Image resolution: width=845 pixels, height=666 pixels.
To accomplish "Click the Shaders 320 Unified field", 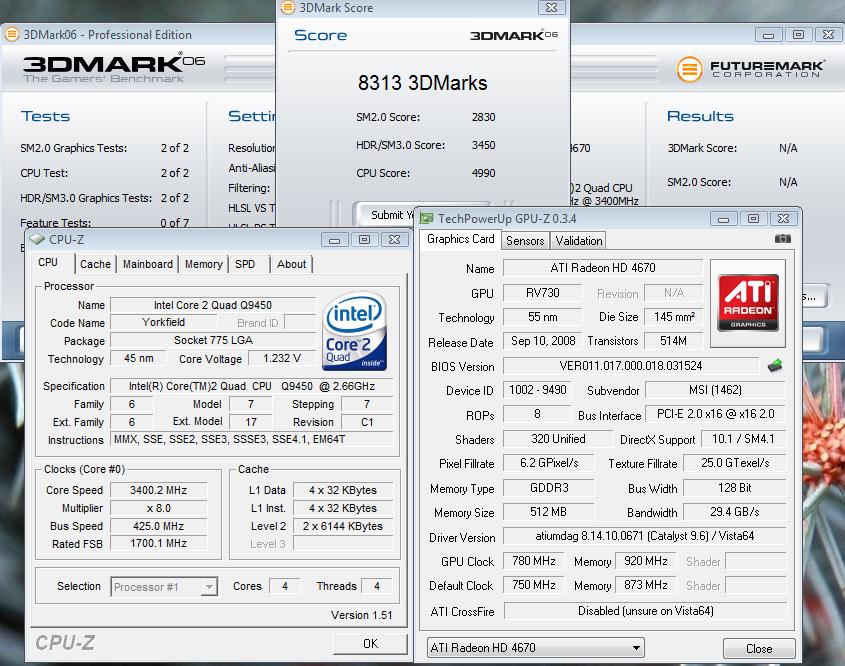I will [558, 439].
